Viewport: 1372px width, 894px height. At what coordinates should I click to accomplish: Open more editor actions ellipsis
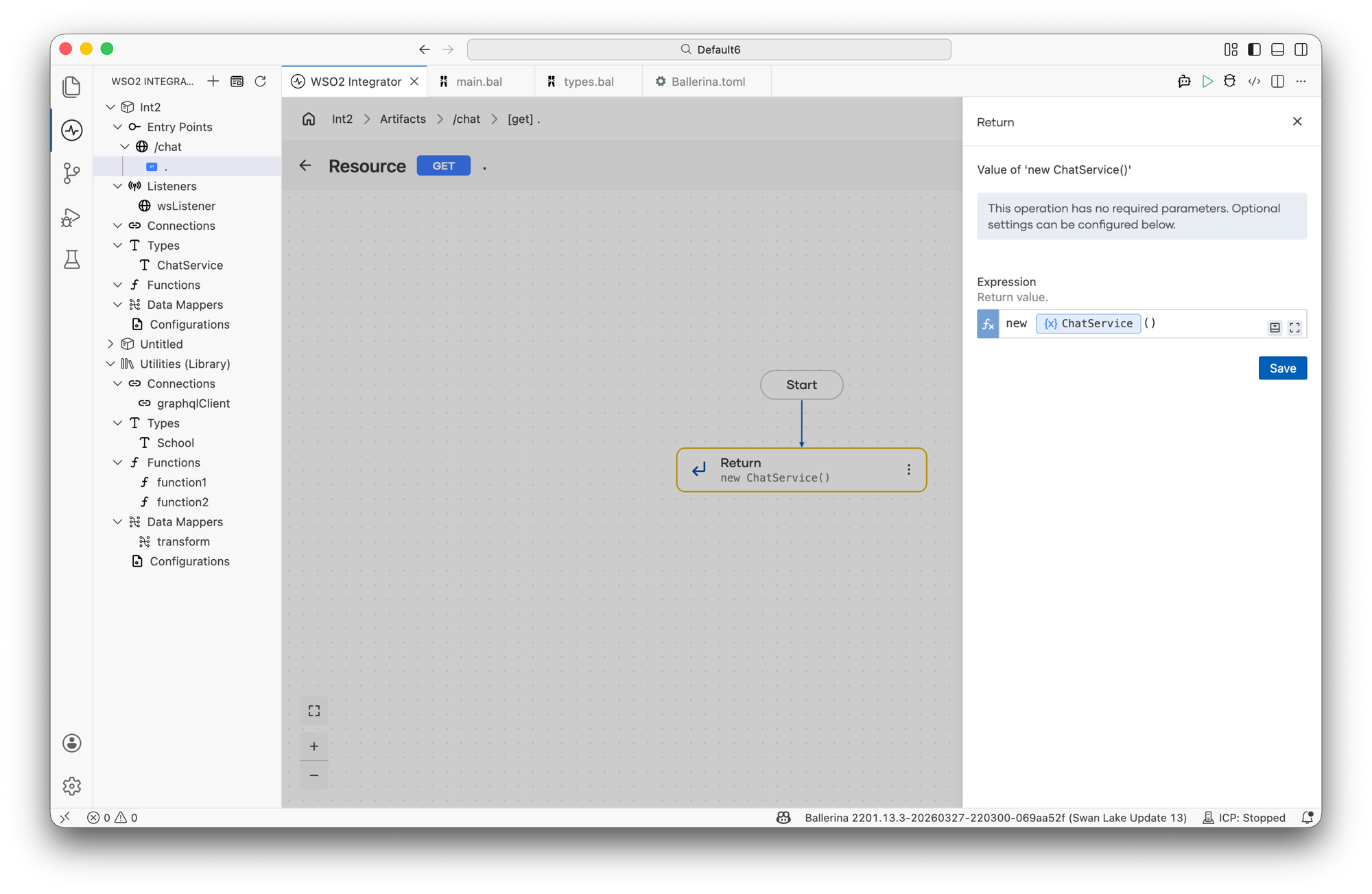(1301, 82)
